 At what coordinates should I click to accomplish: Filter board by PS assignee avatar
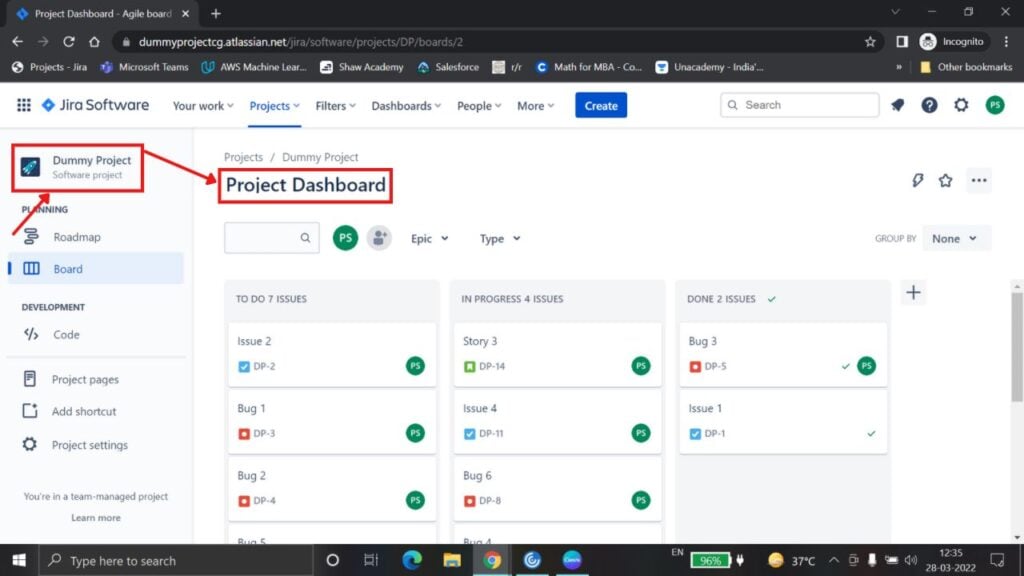[345, 238]
